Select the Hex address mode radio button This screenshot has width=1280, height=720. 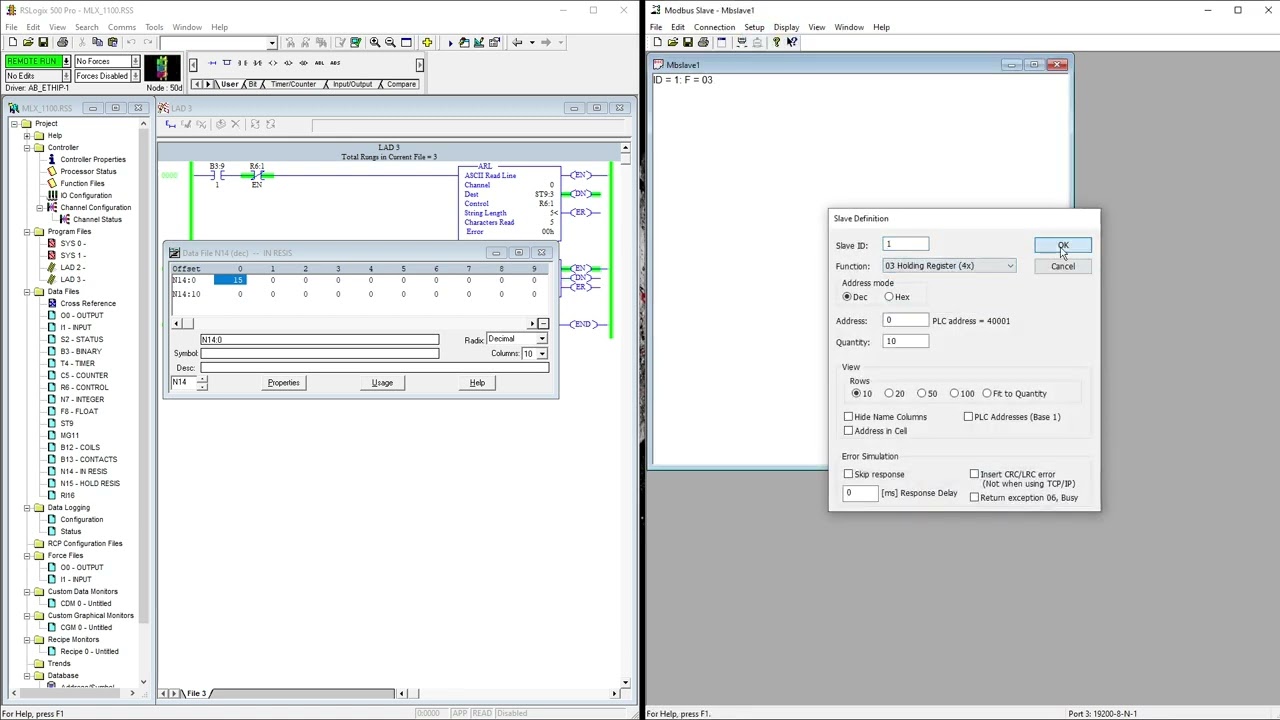pos(889,297)
